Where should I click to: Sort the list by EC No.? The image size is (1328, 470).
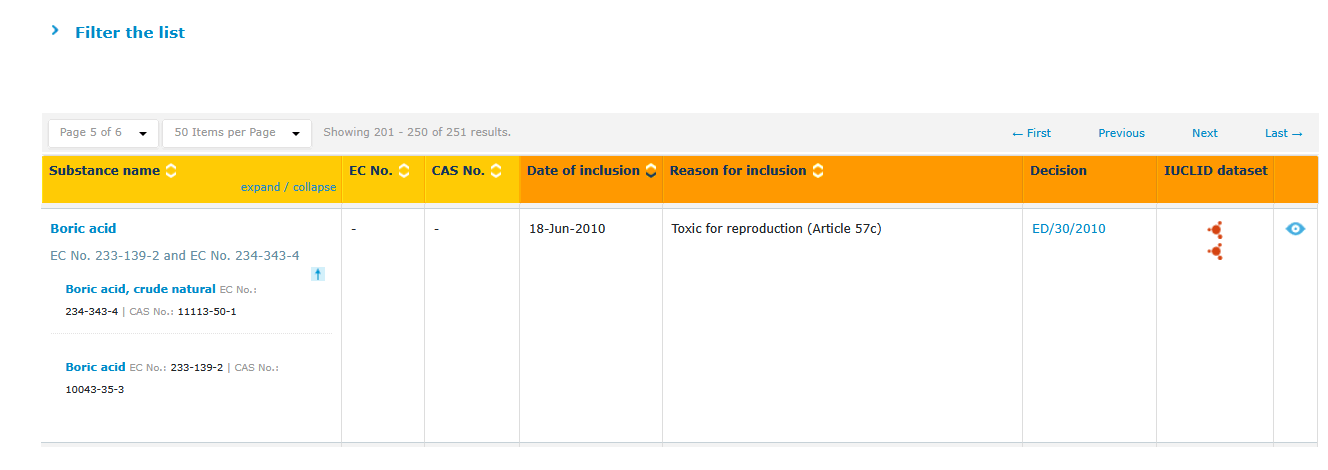404,171
